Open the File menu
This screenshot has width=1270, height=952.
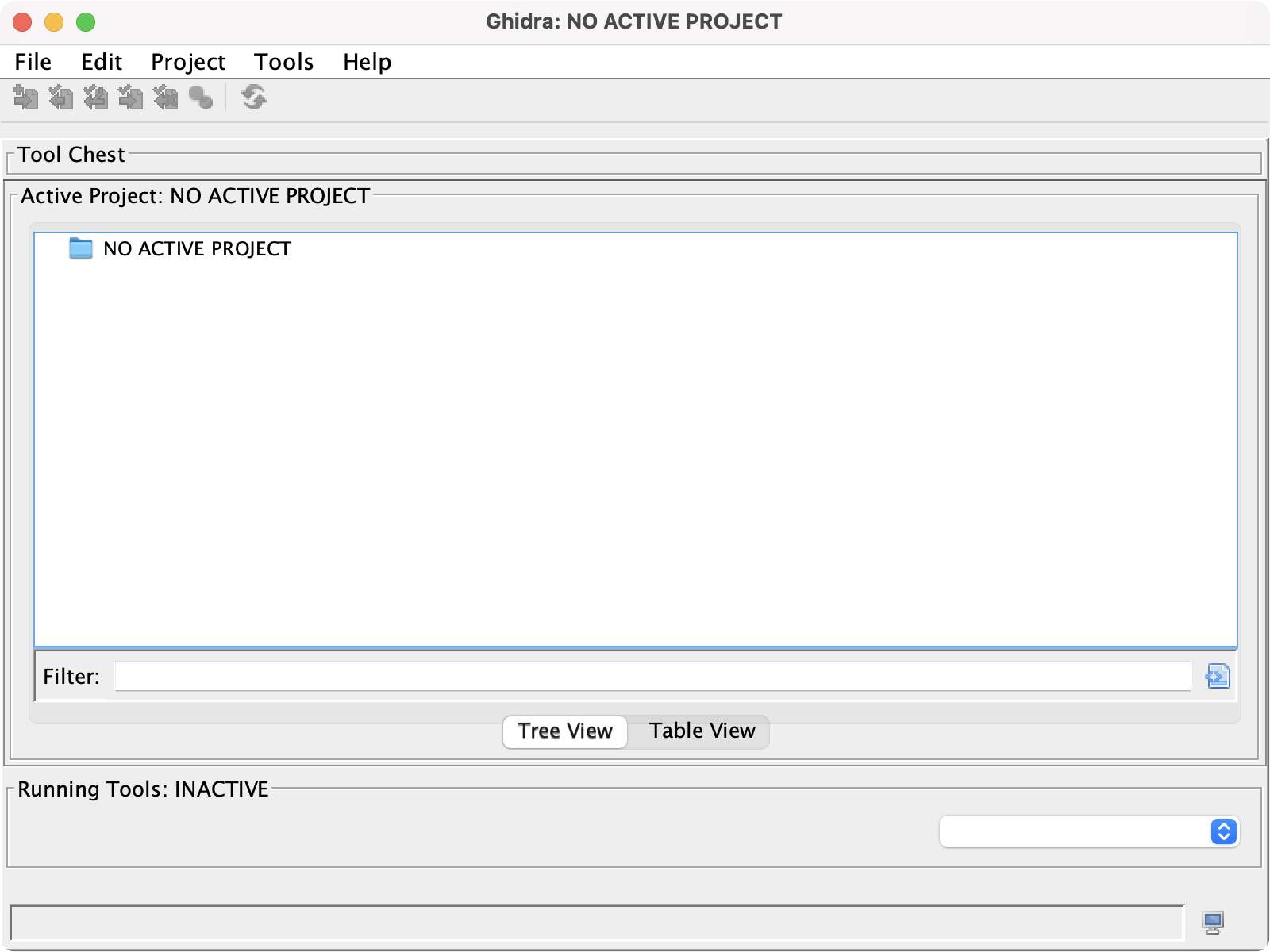(x=33, y=62)
